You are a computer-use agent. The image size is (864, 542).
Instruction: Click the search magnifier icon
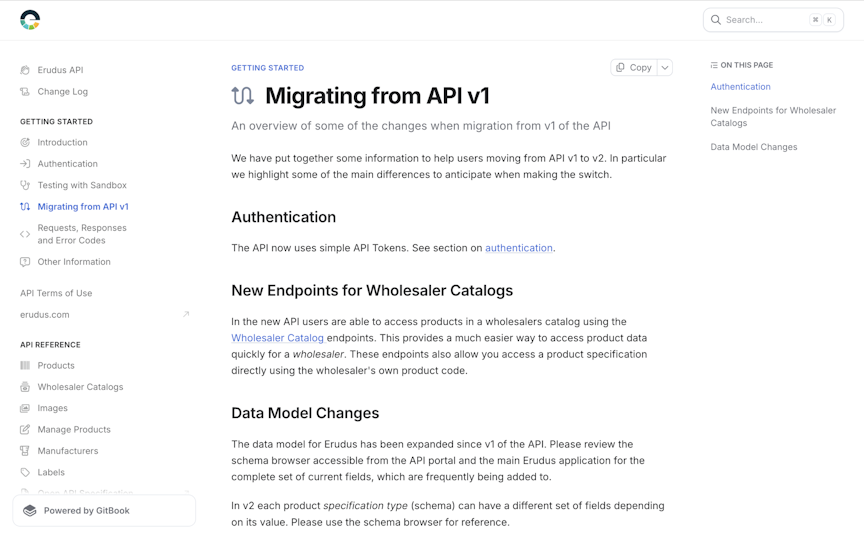(x=716, y=20)
